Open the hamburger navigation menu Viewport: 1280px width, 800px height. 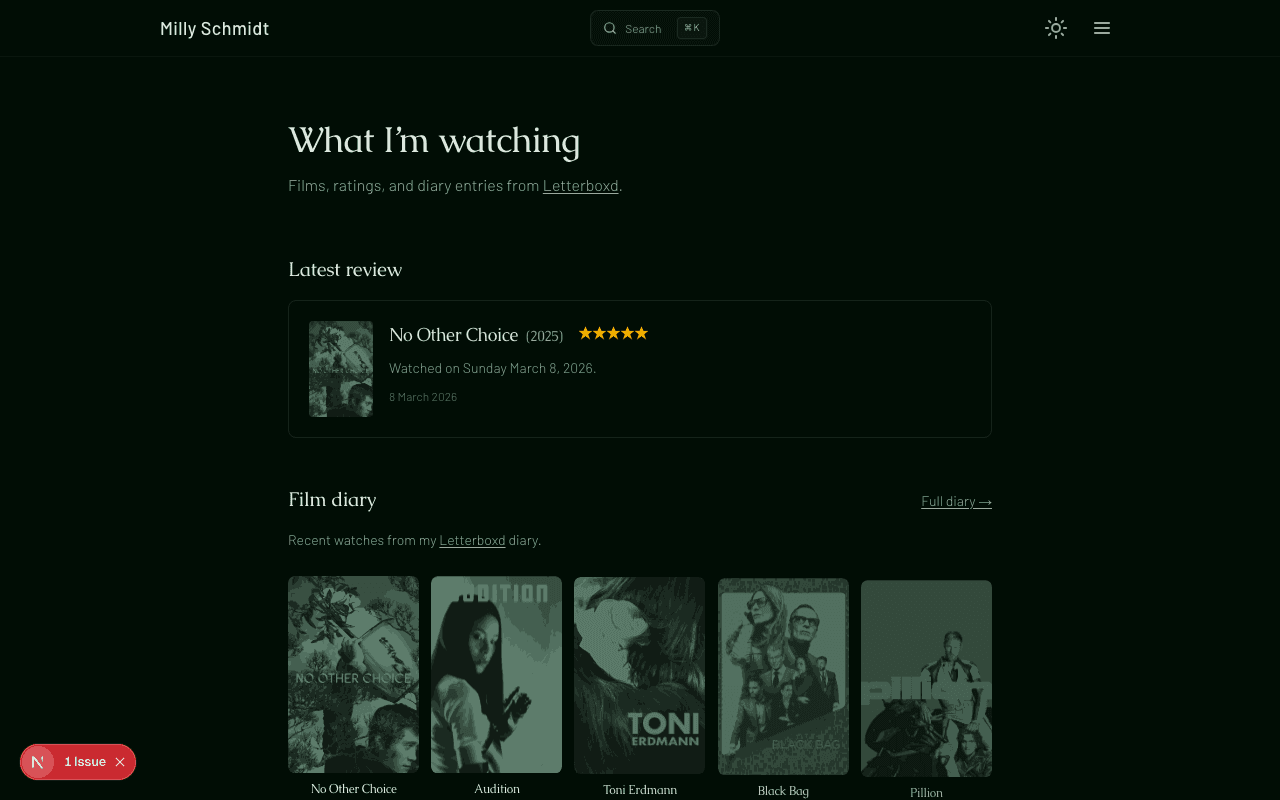pos(1102,28)
